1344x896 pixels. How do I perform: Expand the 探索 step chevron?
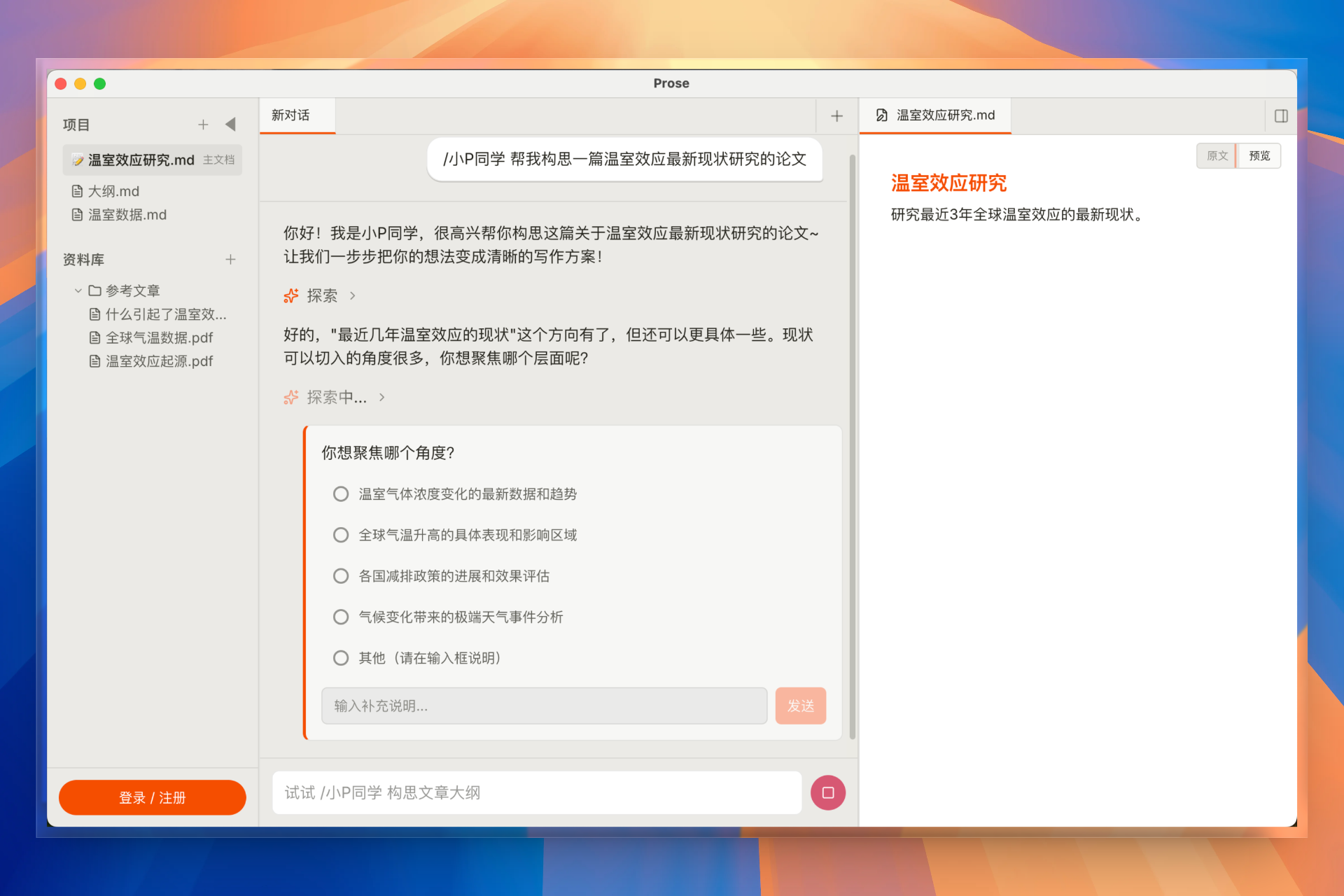pyautogui.click(x=353, y=295)
